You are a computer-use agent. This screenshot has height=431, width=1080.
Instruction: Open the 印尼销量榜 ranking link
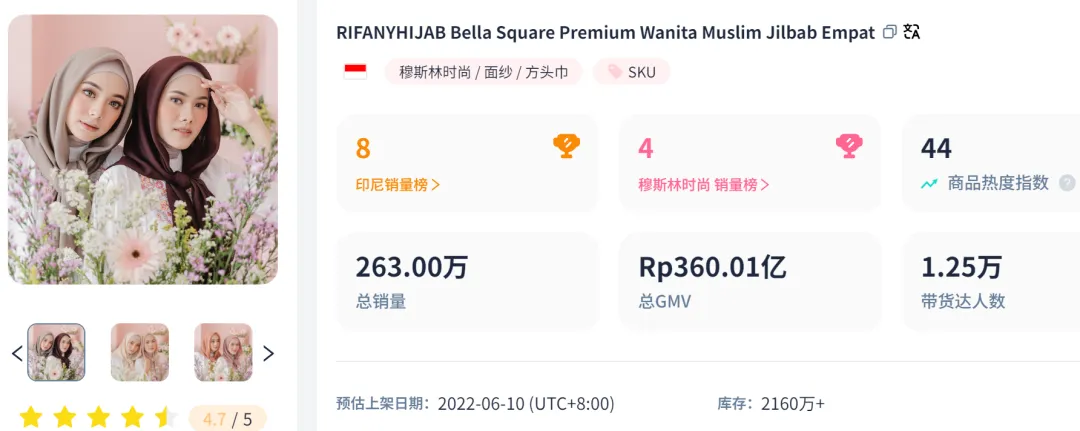pyautogui.click(x=398, y=184)
